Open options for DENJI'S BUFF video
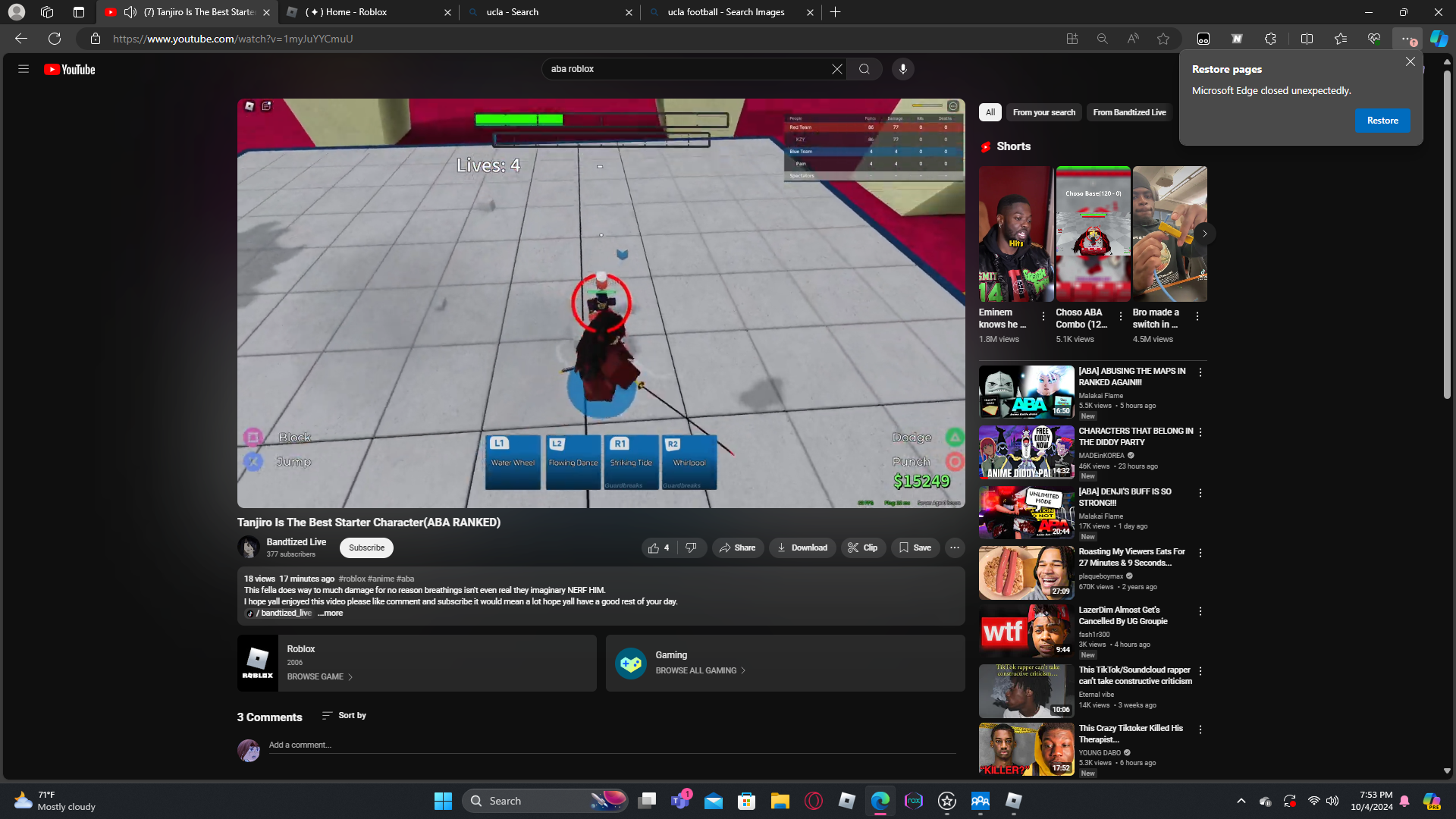1456x819 pixels. click(1200, 493)
